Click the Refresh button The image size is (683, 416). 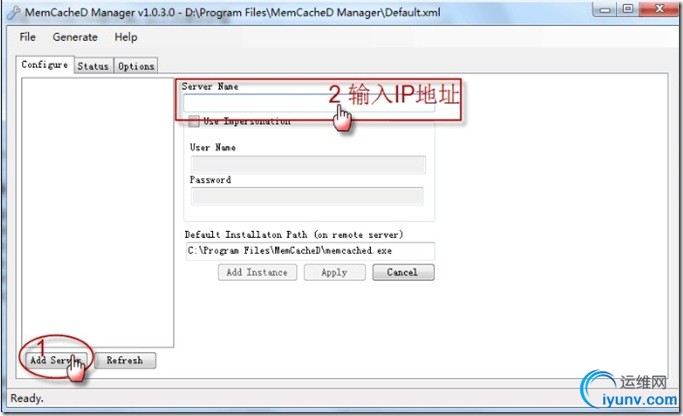click(125, 360)
